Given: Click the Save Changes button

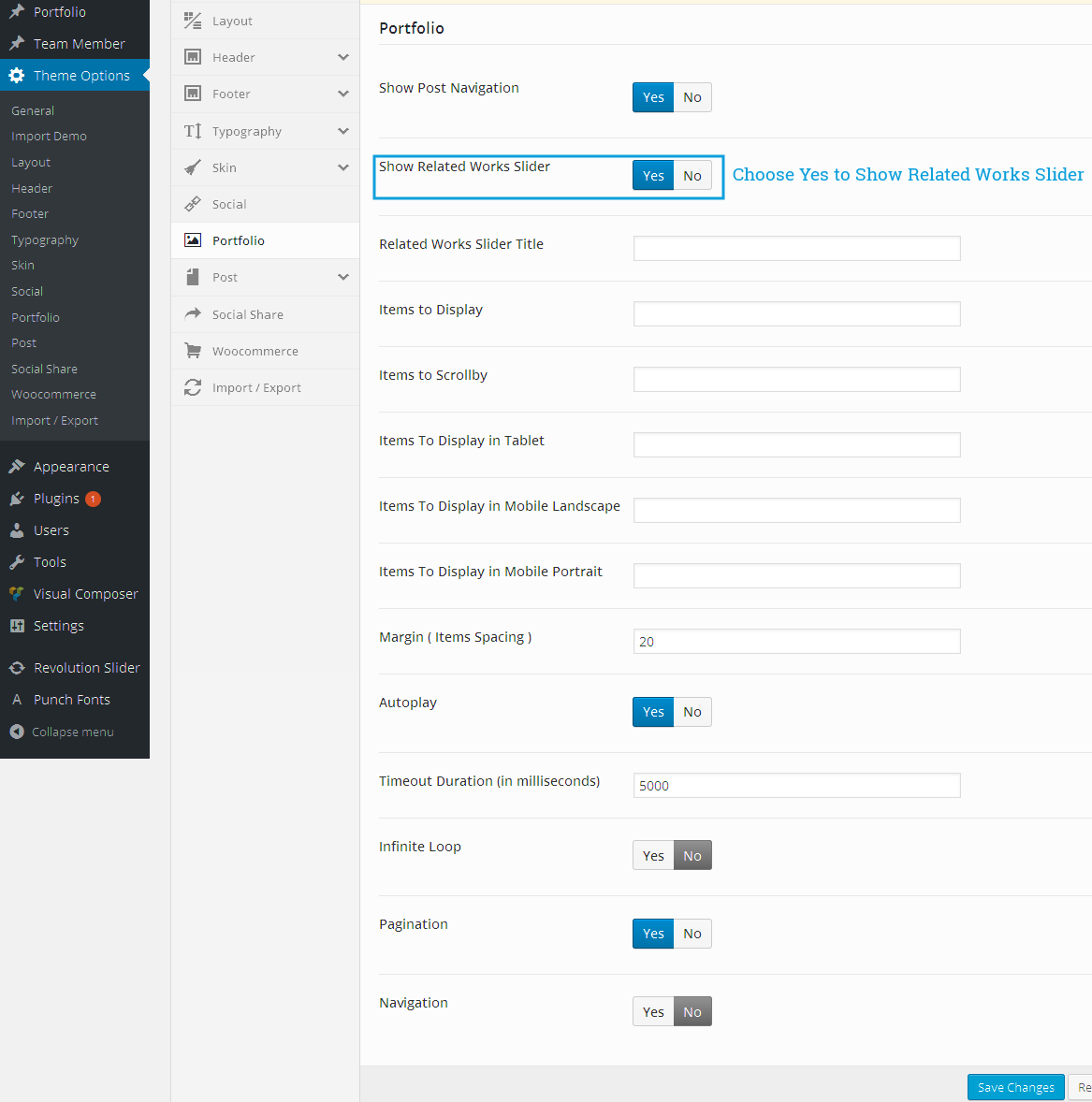Looking at the screenshot, I should 1015,1087.
